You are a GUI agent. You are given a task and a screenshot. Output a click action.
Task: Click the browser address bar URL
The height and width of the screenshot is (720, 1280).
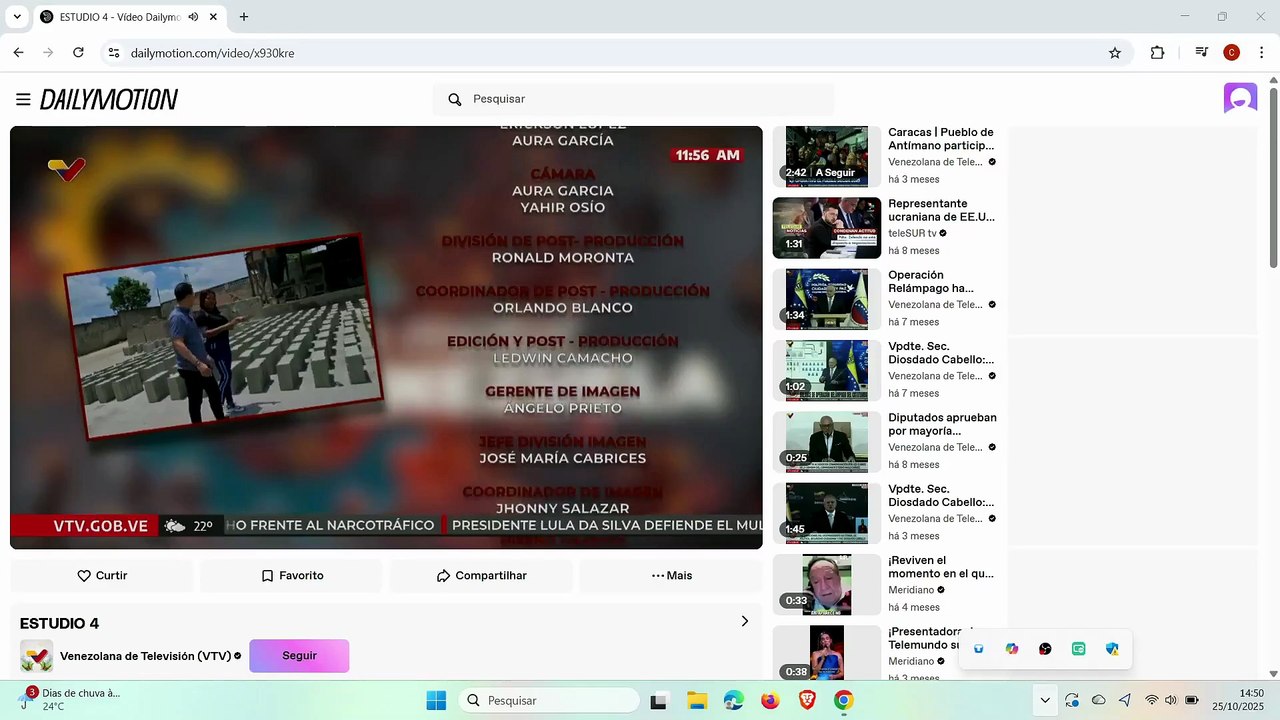click(212, 53)
